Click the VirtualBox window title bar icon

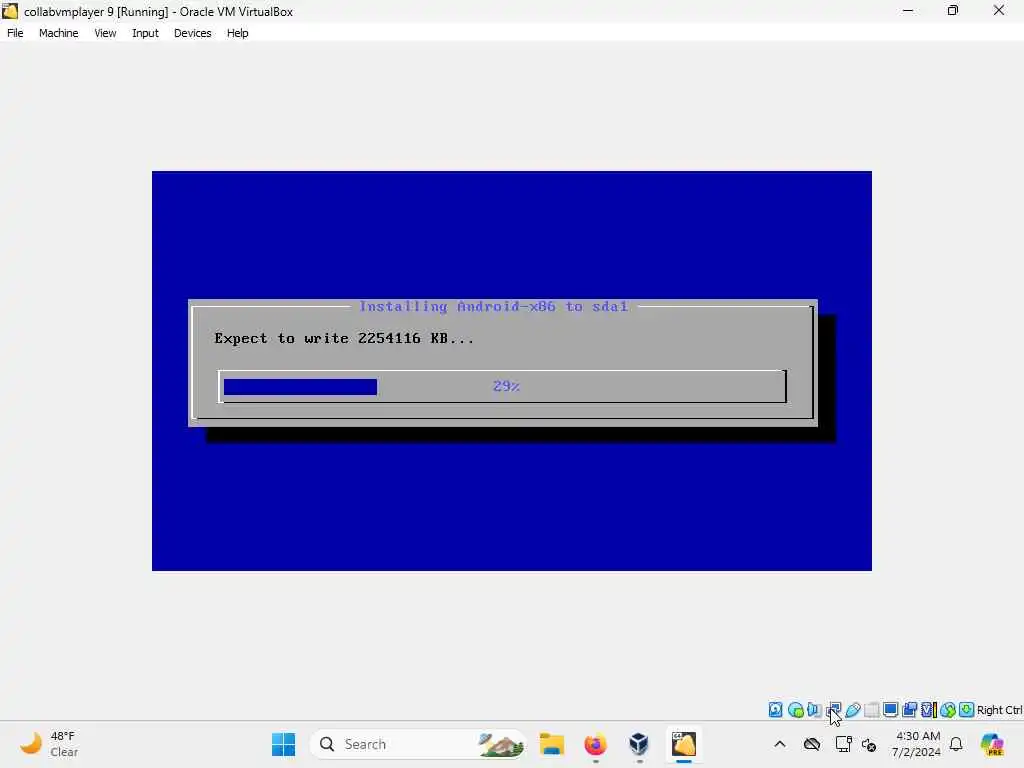point(10,11)
